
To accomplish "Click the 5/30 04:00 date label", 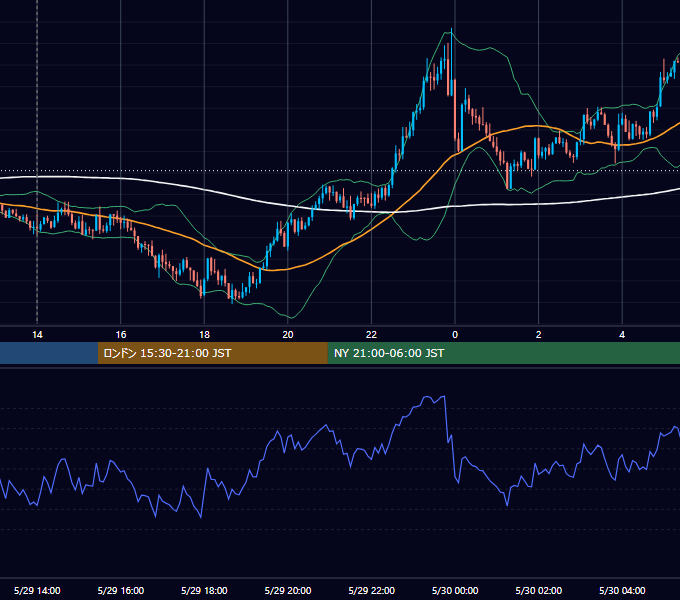I will pos(622,590).
